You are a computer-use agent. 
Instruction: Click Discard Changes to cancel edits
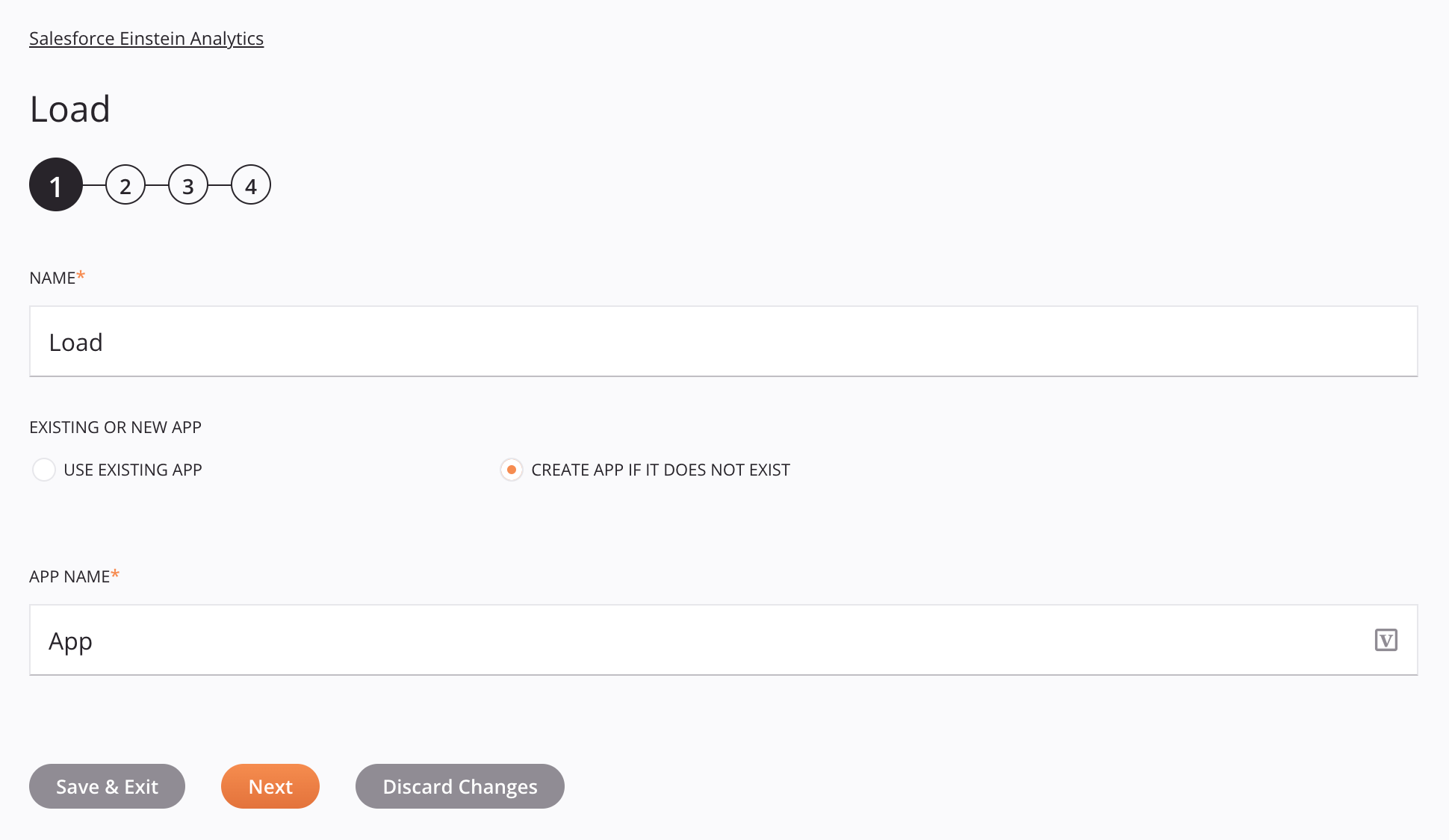click(460, 786)
